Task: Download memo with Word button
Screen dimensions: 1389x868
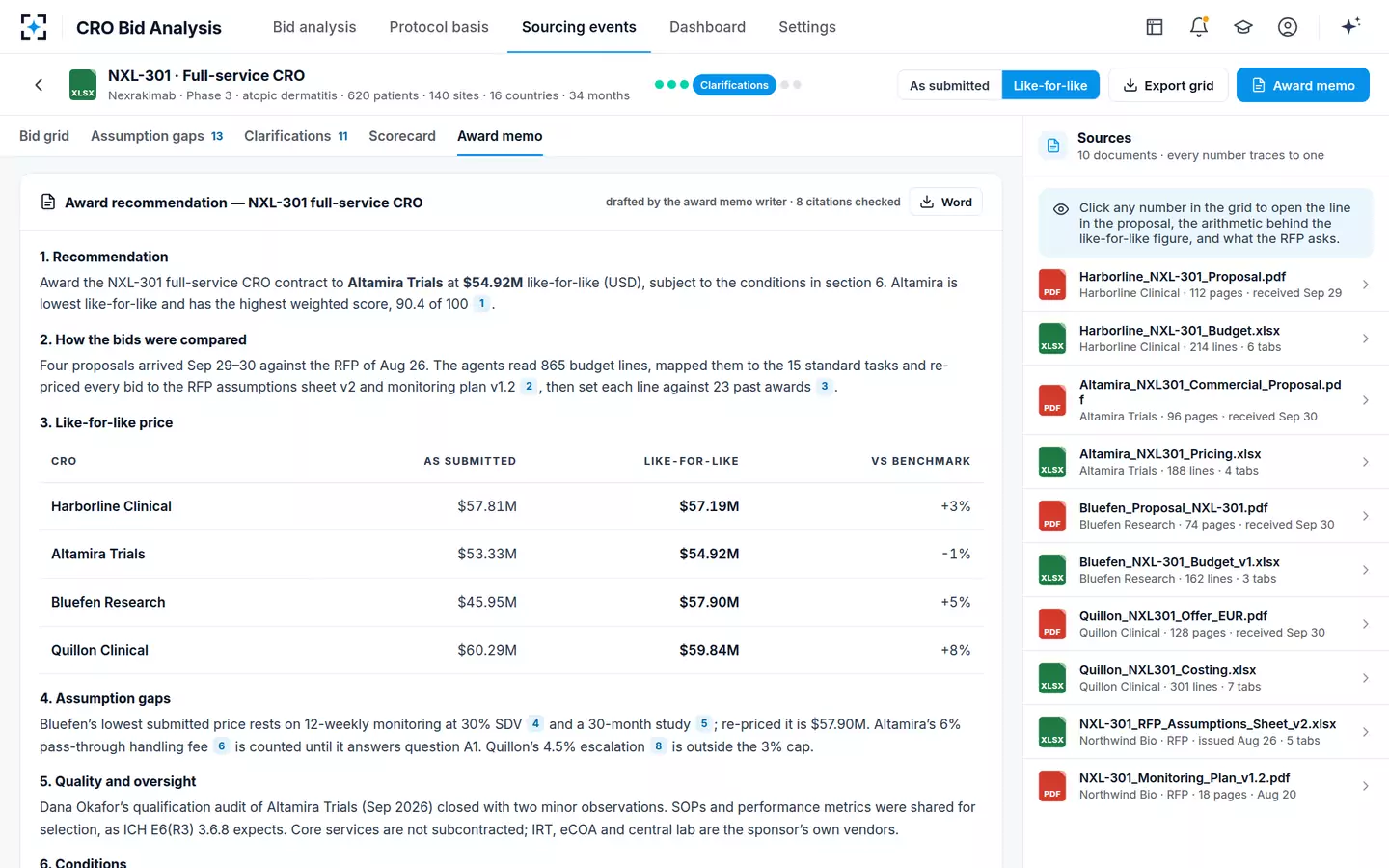Action: coord(945,202)
